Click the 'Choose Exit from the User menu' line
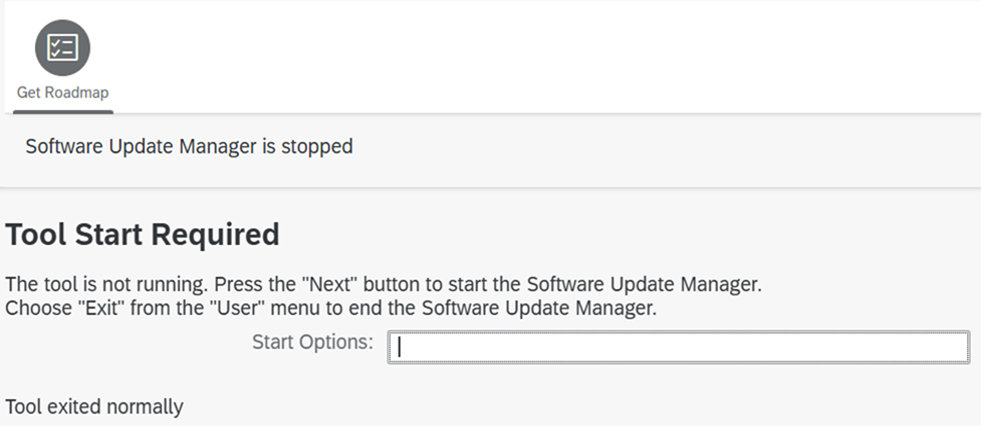Viewport: 981px width, 426px height. tap(331, 308)
